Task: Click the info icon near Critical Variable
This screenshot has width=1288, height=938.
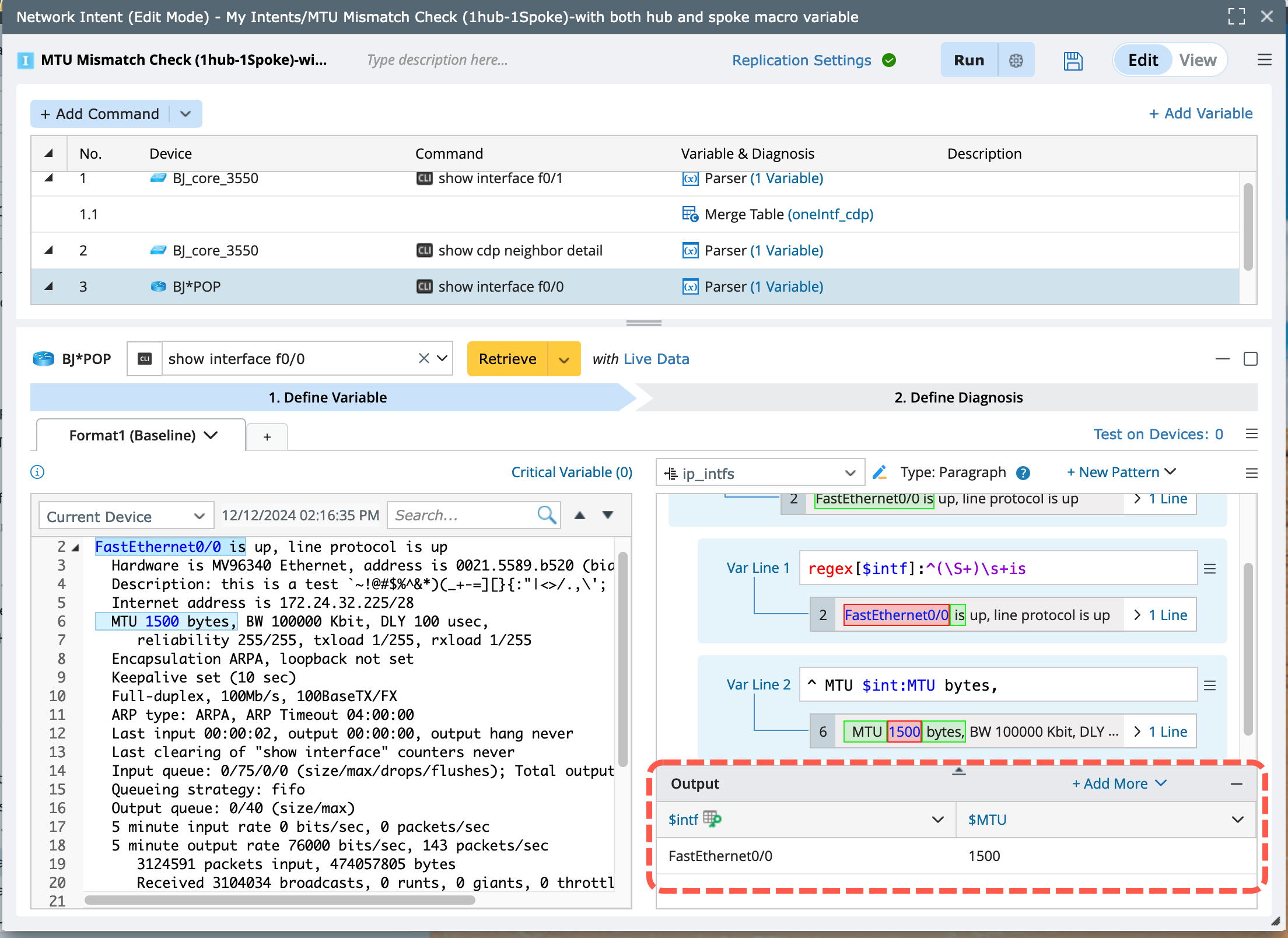Action: 37,472
